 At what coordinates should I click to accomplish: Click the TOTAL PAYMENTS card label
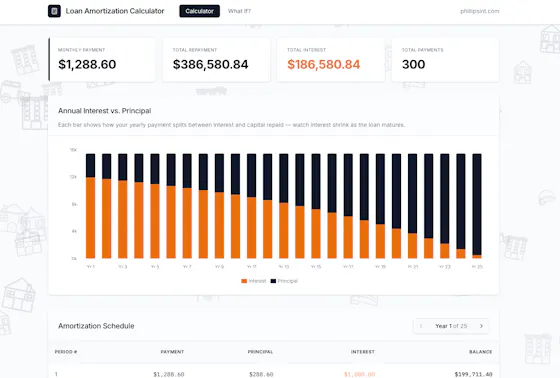tap(422, 50)
